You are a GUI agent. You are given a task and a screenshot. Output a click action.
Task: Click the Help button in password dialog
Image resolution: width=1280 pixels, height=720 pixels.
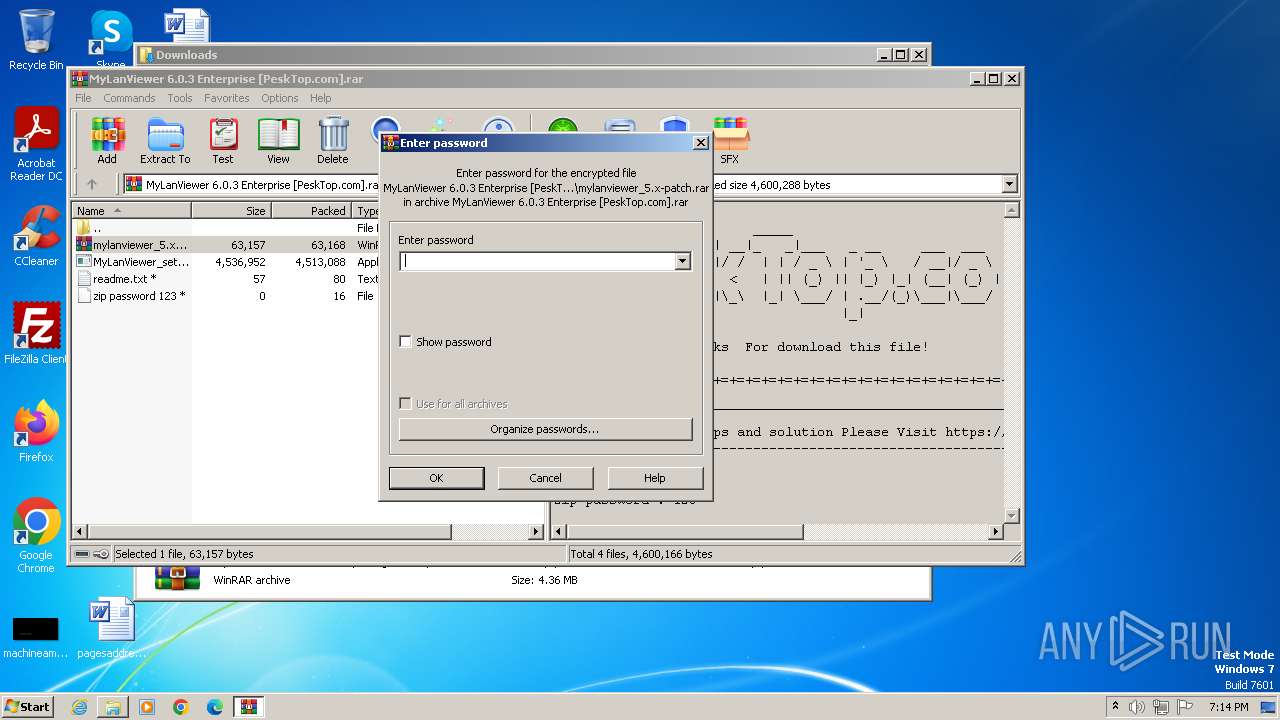tap(655, 478)
